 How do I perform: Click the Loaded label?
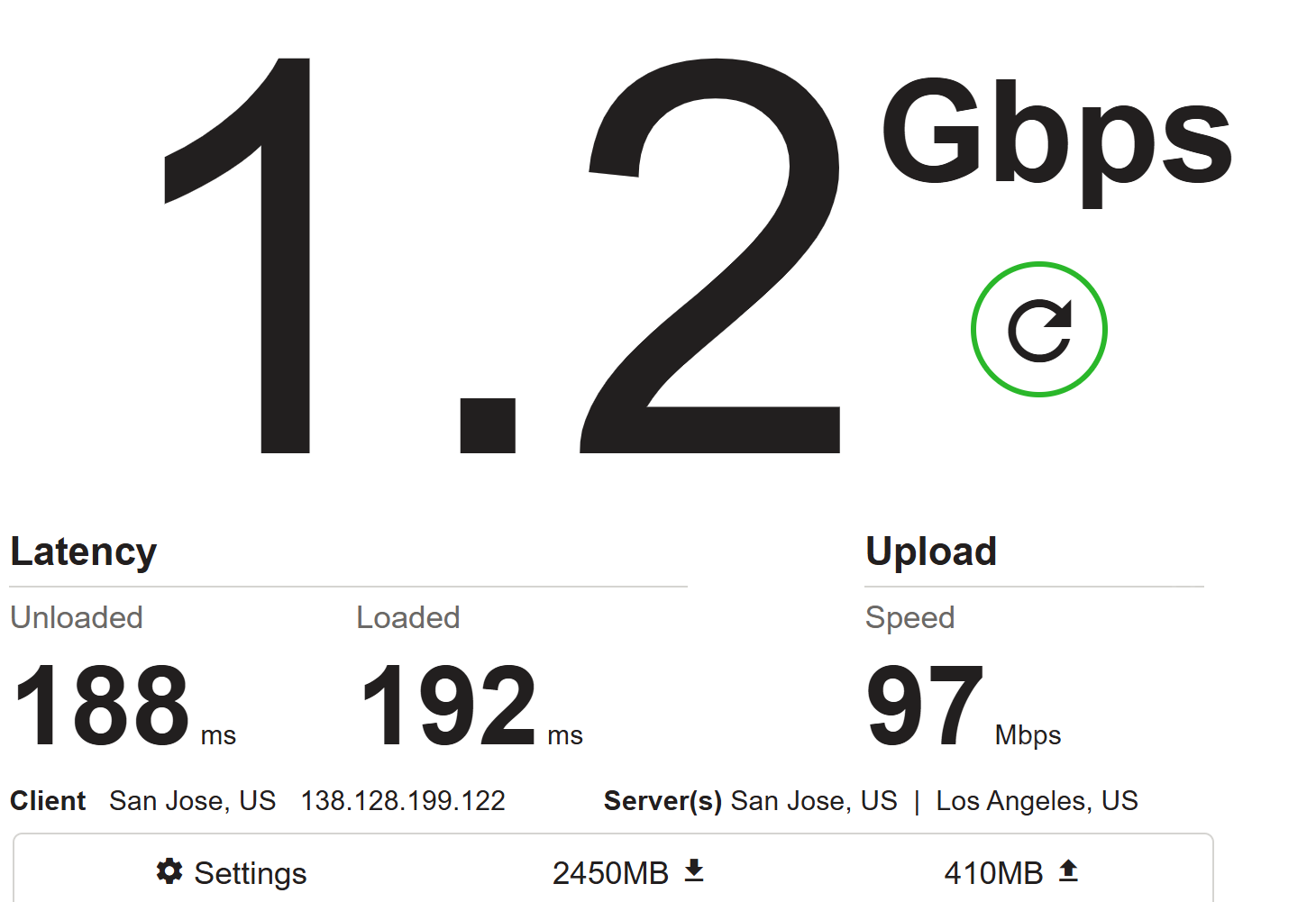click(408, 617)
